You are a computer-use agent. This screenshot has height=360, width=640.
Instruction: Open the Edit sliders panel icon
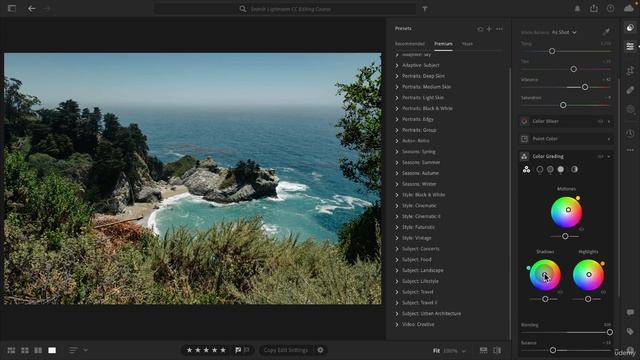tap(630, 46)
